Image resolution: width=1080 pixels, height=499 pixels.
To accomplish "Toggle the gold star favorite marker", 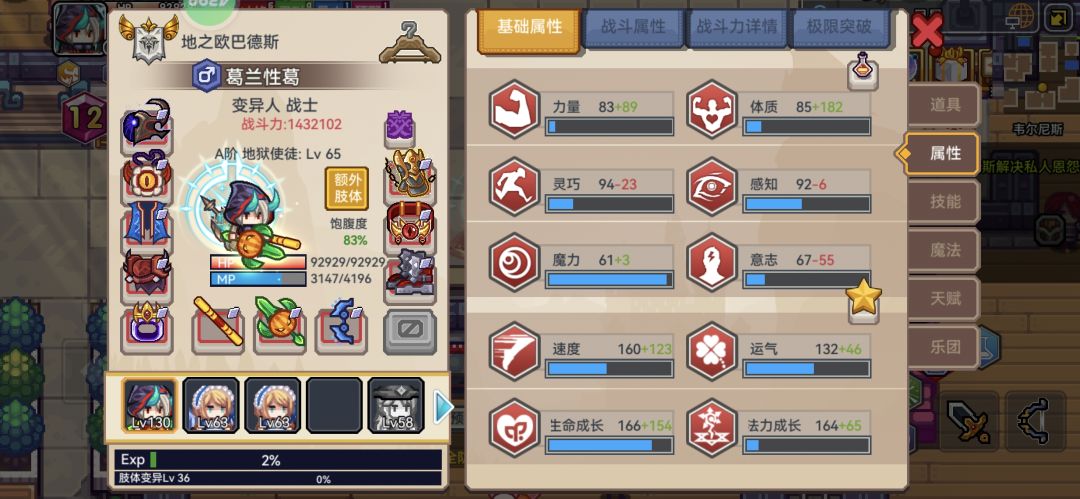I will [x=864, y=299].
